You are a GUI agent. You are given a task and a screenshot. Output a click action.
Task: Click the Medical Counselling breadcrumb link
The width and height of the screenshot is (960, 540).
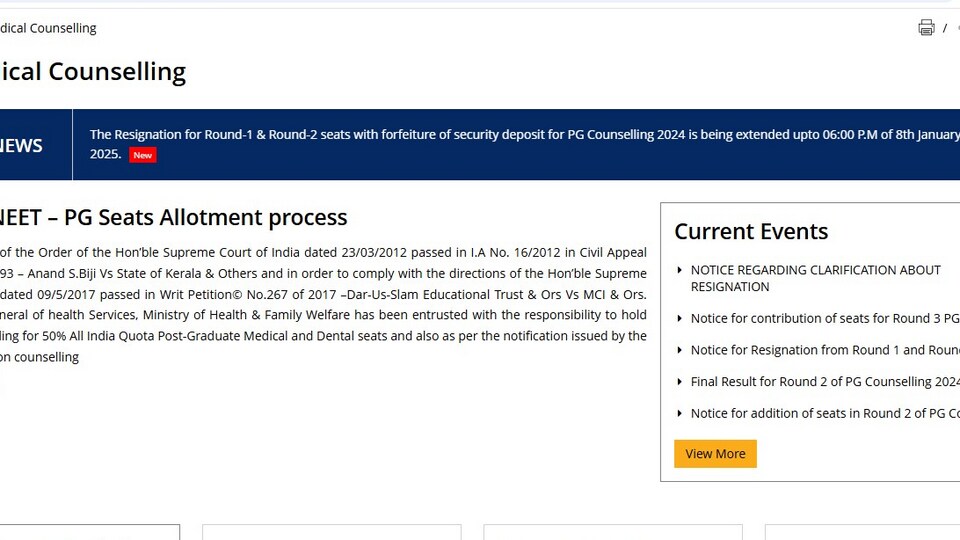point(48,28)
